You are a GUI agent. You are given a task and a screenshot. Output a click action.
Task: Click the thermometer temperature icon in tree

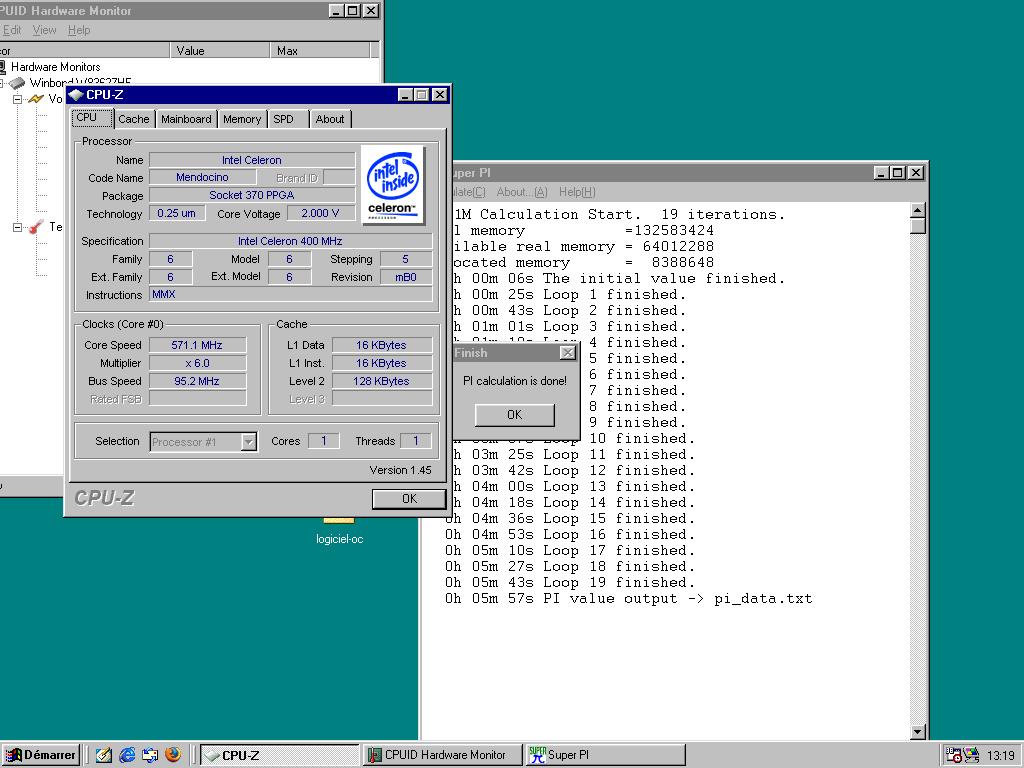click(36, 227)
